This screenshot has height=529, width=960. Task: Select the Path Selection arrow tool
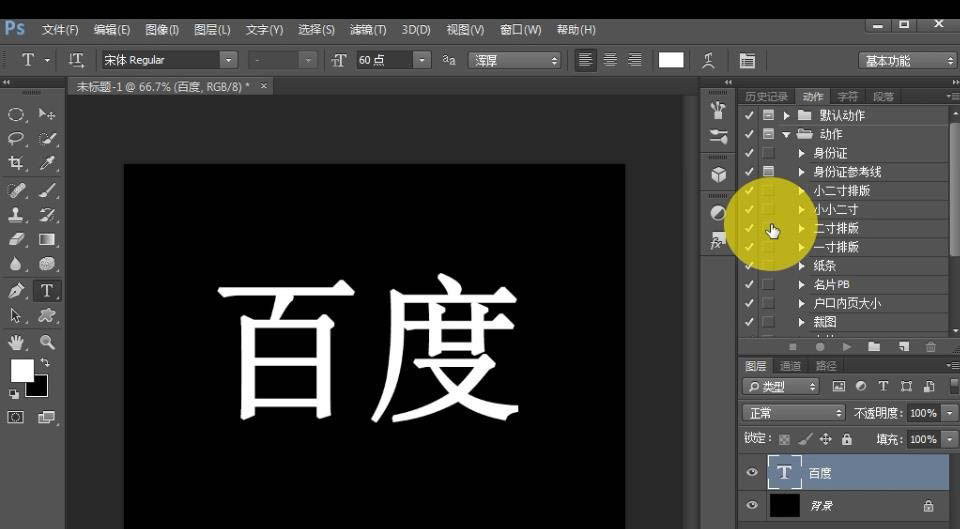tap(16, 315)
